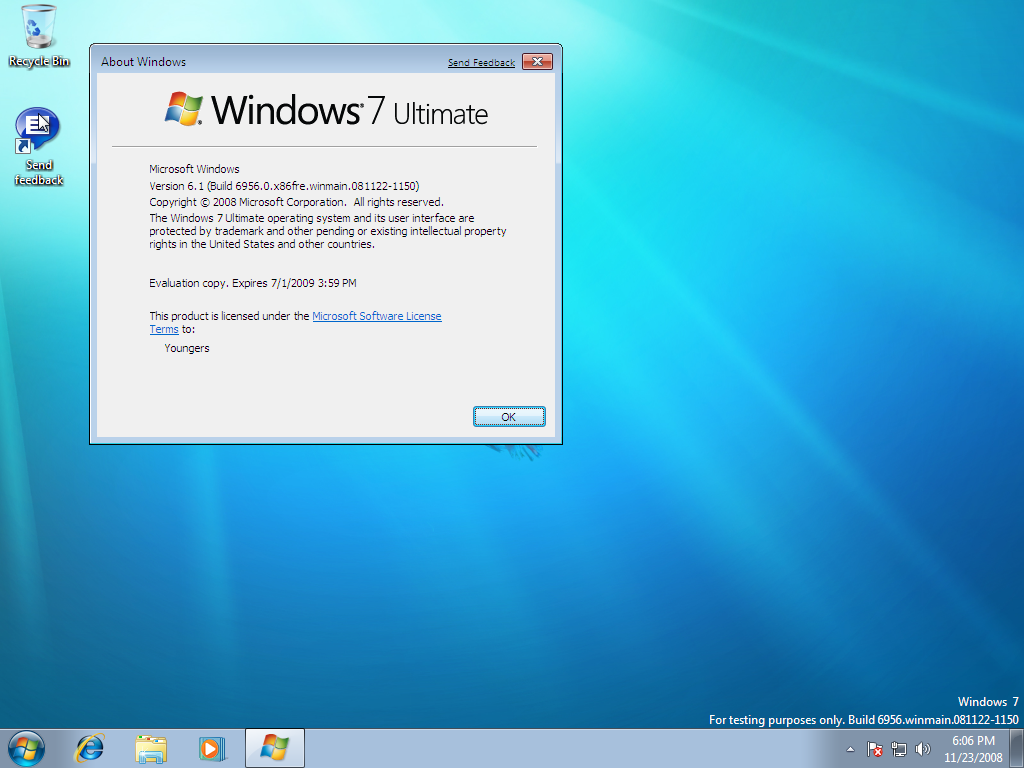Open the network status tray icon

[899, 749]
